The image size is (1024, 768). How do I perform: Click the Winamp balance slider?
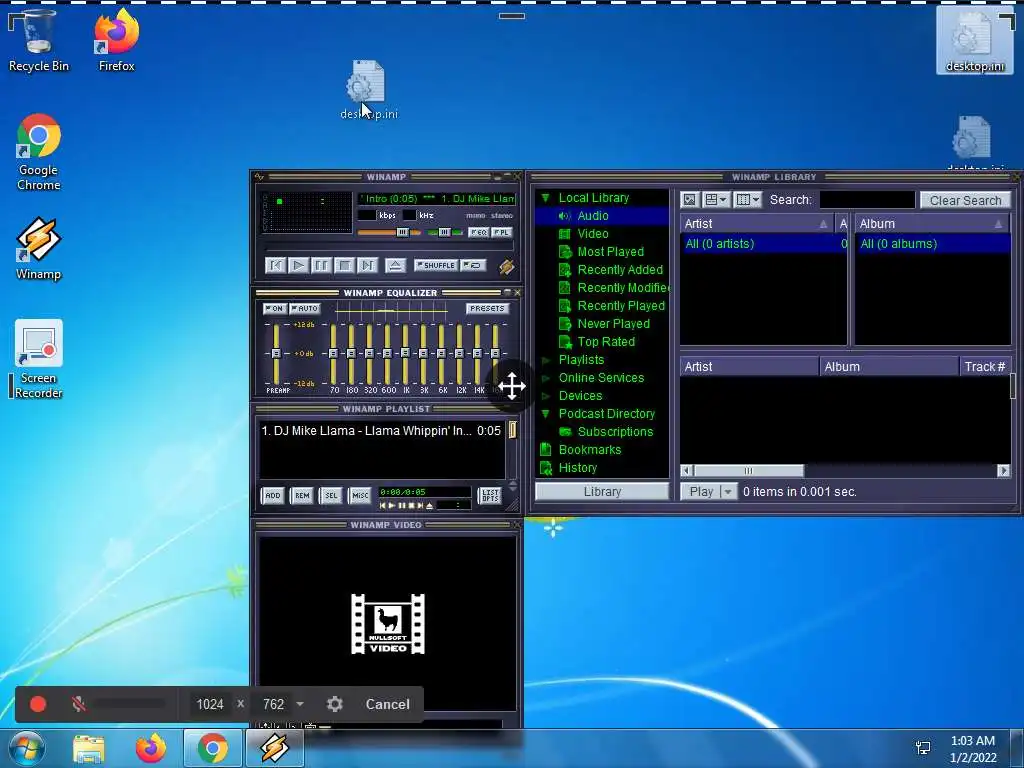444,232
